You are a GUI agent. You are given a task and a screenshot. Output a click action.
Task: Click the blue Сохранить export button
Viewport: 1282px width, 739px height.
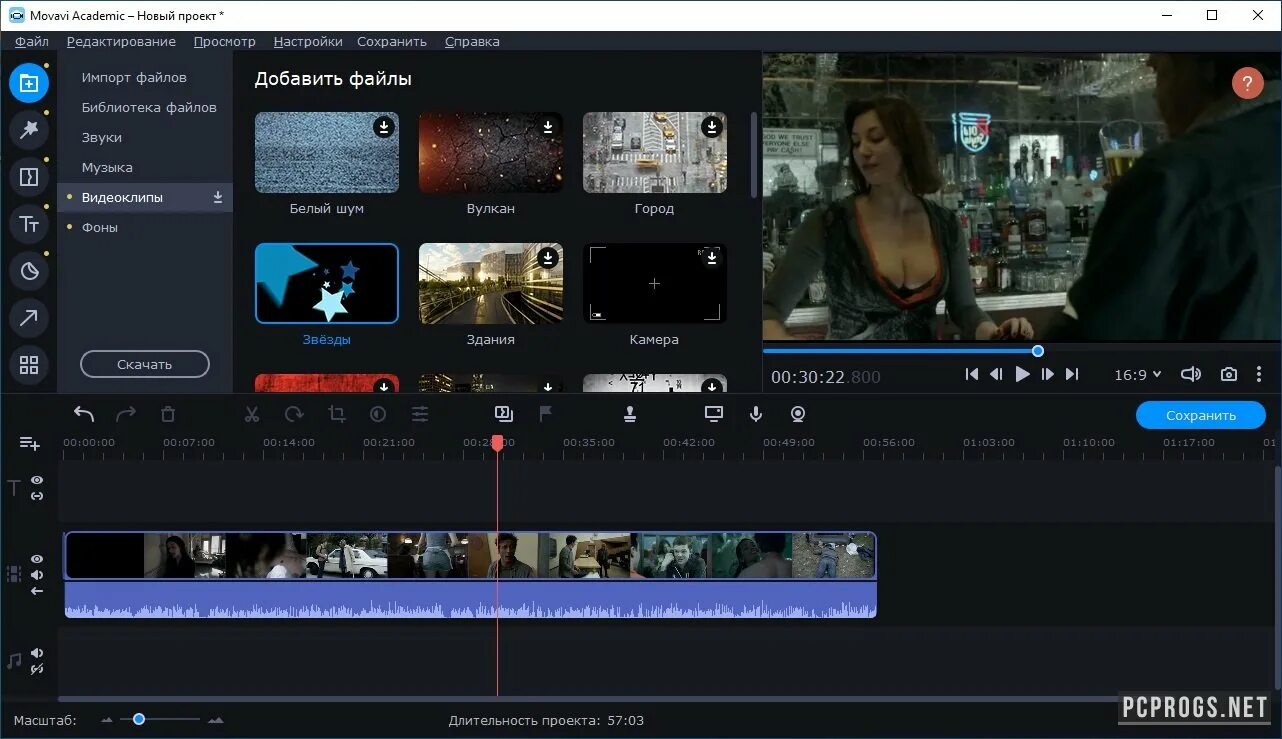[x=1201, y=415]
